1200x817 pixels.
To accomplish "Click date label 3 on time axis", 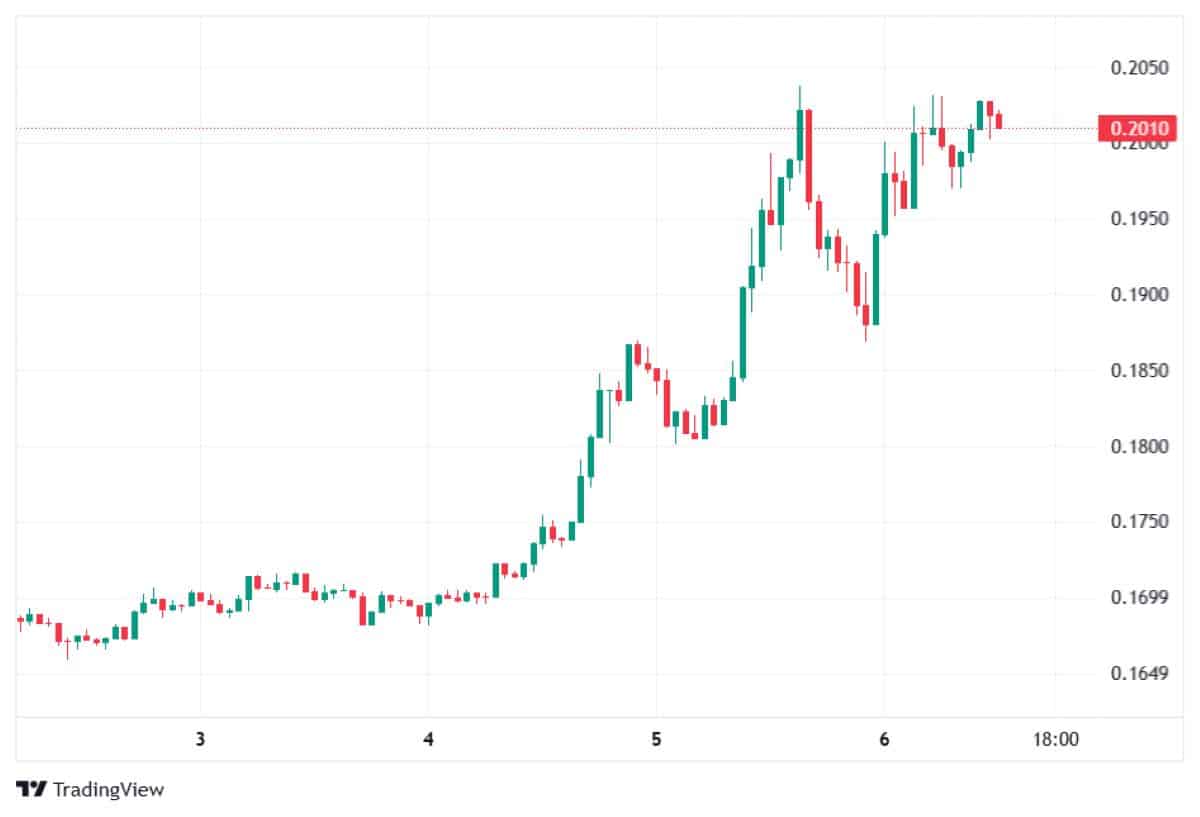I will click(200, 739).
